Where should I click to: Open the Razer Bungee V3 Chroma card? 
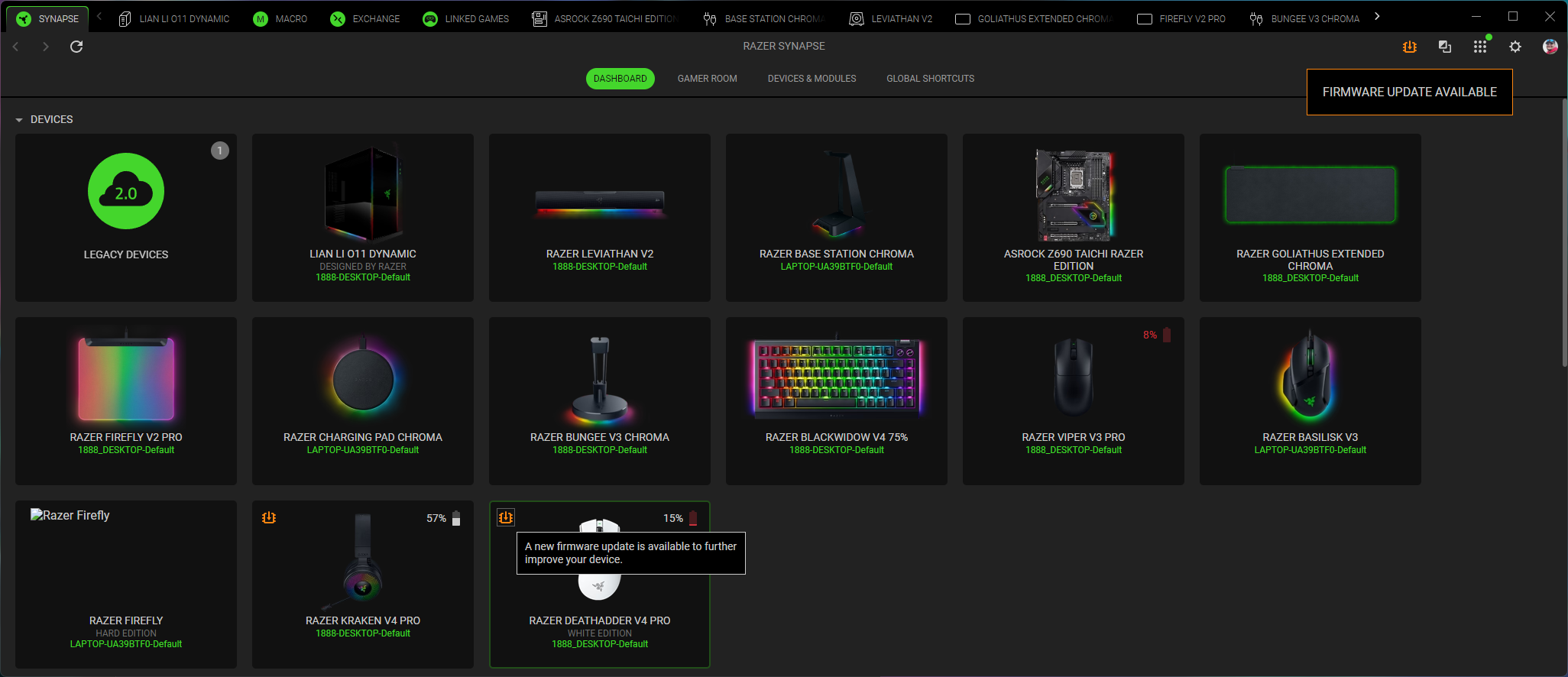600,401
